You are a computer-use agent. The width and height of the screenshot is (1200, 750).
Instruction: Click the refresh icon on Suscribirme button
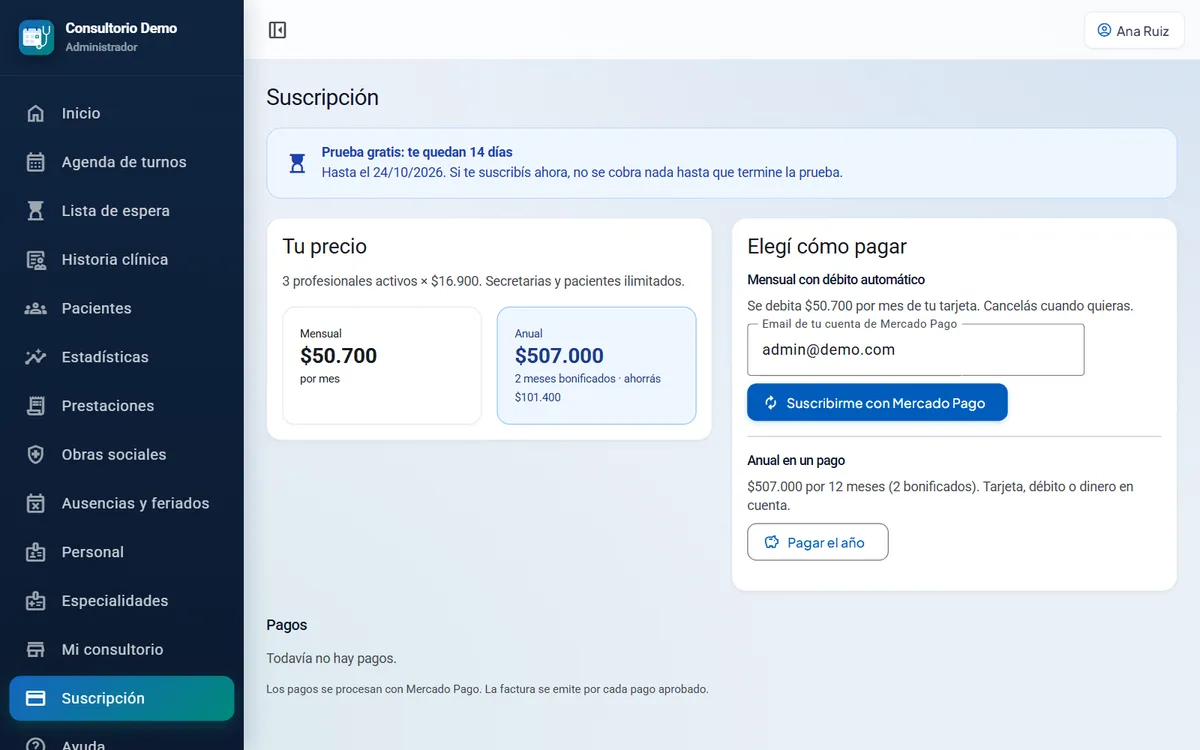pyautogui.click(x=771, y=403)
